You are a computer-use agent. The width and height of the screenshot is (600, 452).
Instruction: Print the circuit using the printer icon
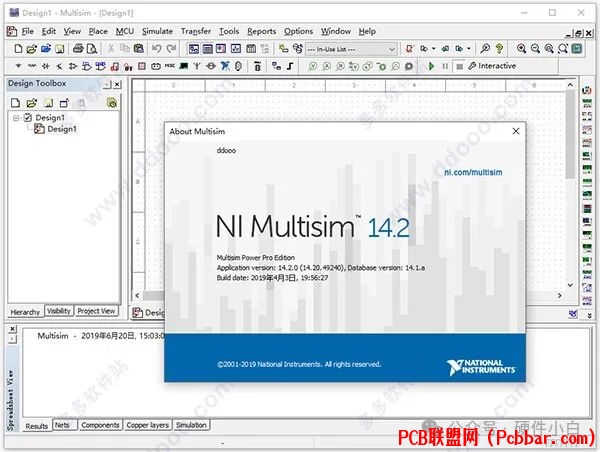click(x=78, y=49)
